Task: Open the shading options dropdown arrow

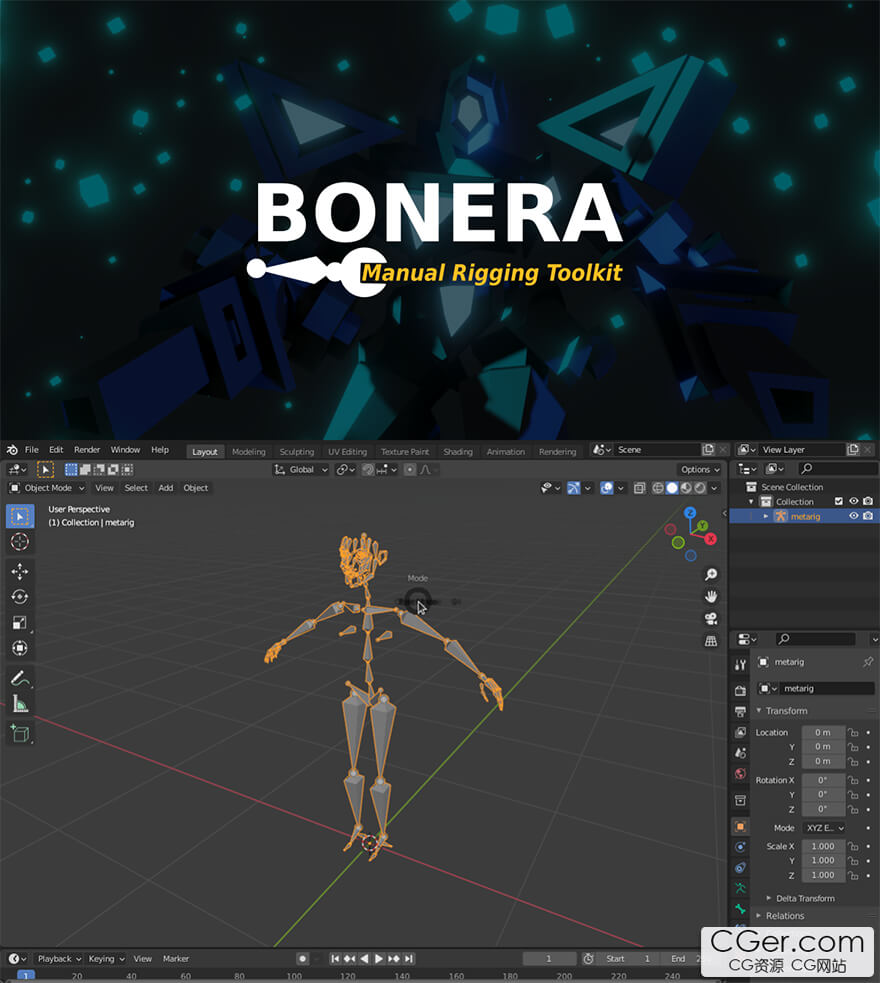Action: [715, 488]
